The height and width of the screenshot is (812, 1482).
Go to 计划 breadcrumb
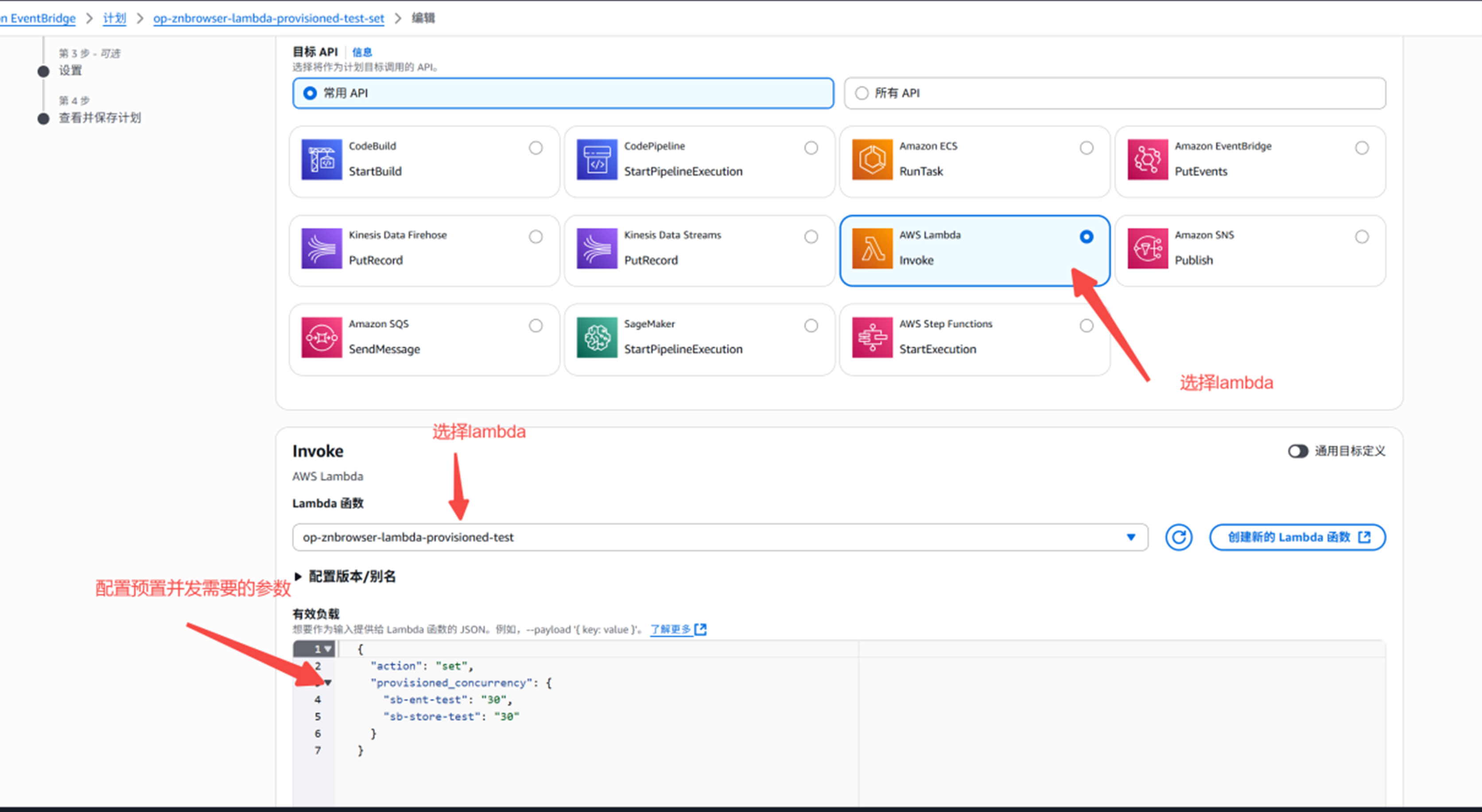click(x=114, y=18)
